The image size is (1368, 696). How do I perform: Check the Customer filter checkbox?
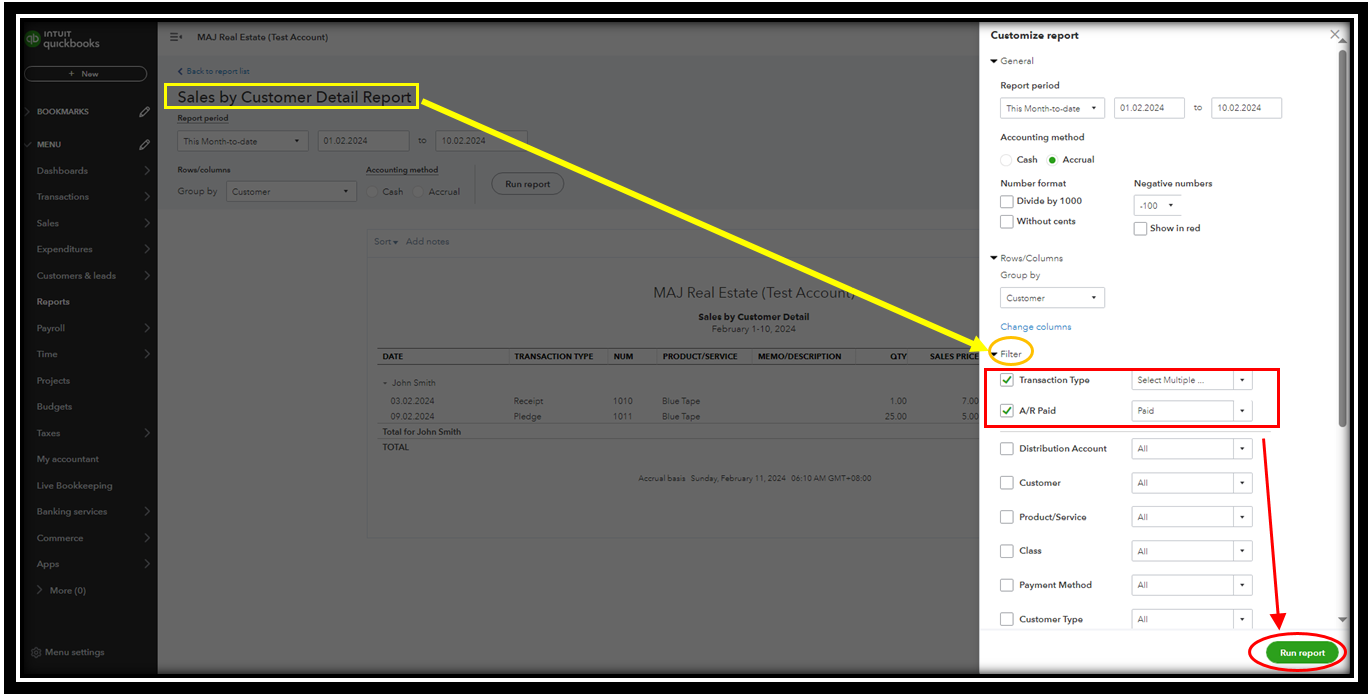[1007, 483]
